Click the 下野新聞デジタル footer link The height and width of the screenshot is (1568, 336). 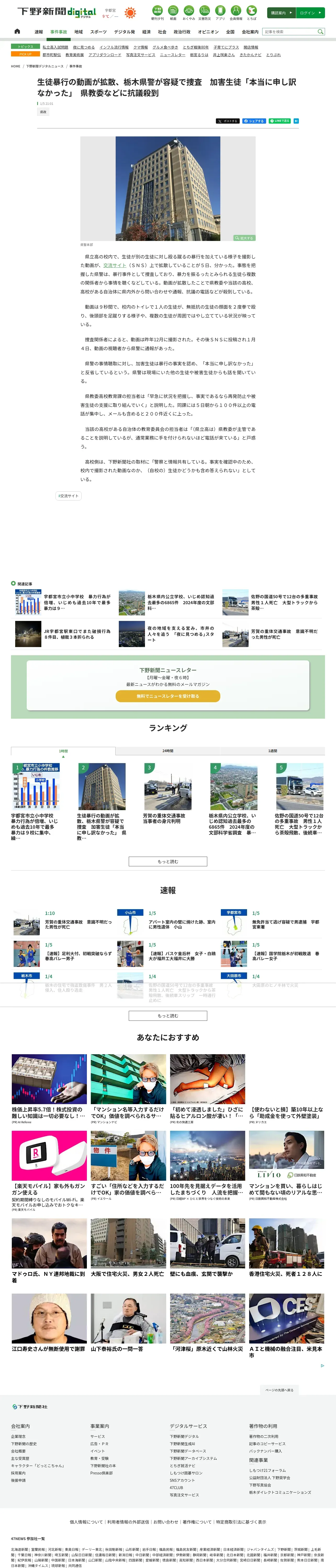pyautogui.click(x=184, y=1436)
